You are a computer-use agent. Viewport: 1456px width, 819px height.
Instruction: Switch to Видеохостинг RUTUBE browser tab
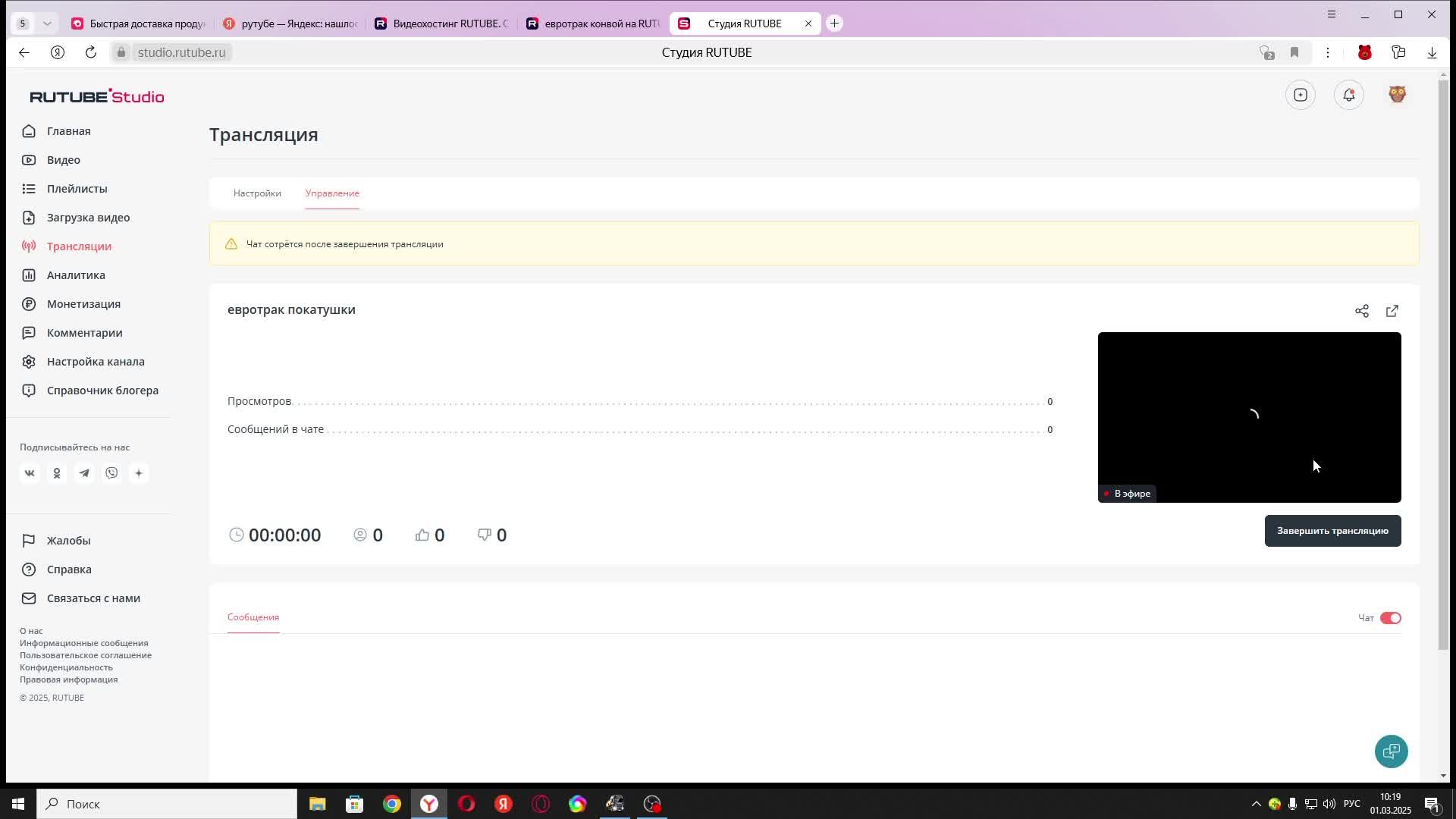442,24
